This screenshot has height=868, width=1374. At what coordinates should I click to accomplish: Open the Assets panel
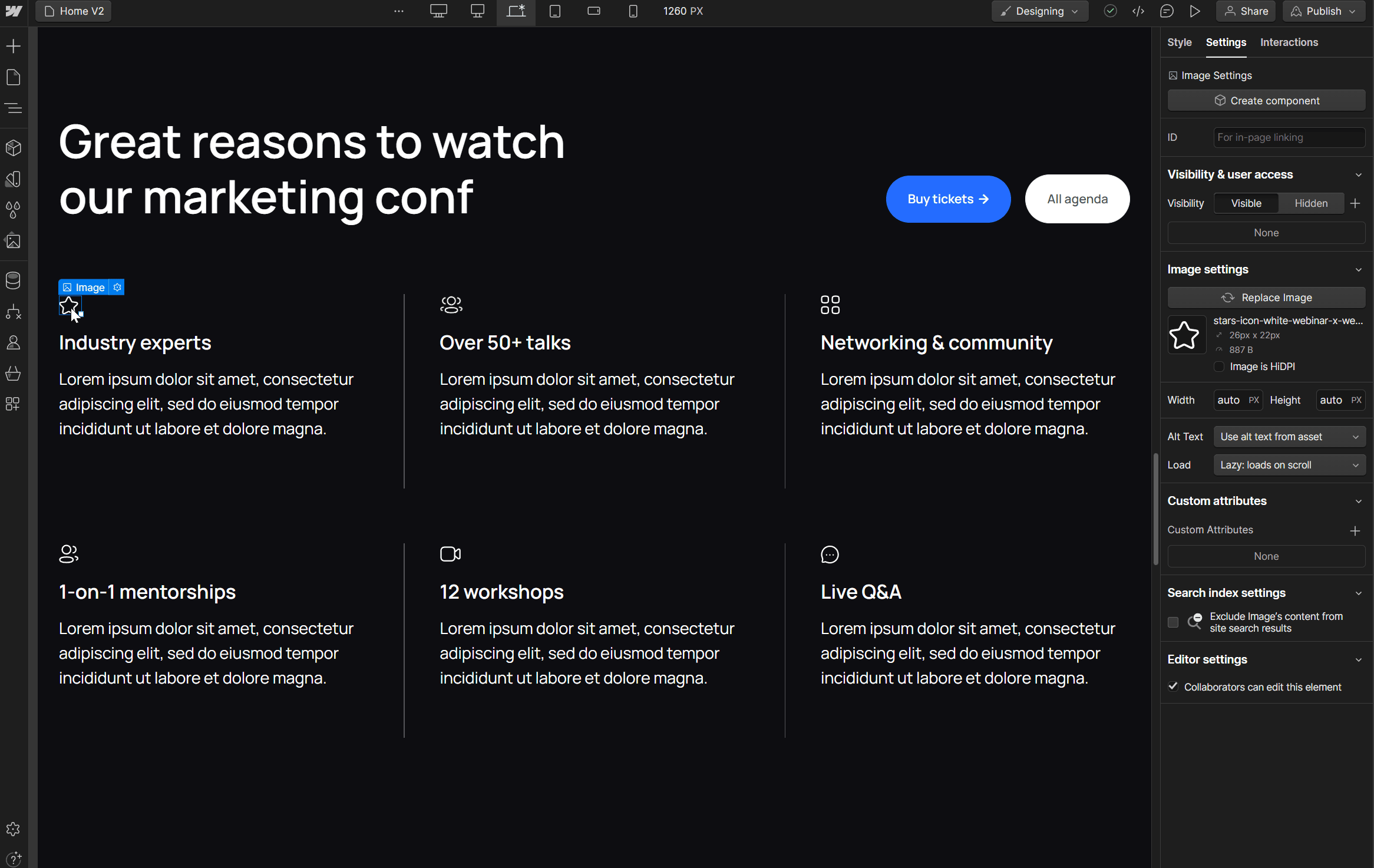(x=13, y=241)
